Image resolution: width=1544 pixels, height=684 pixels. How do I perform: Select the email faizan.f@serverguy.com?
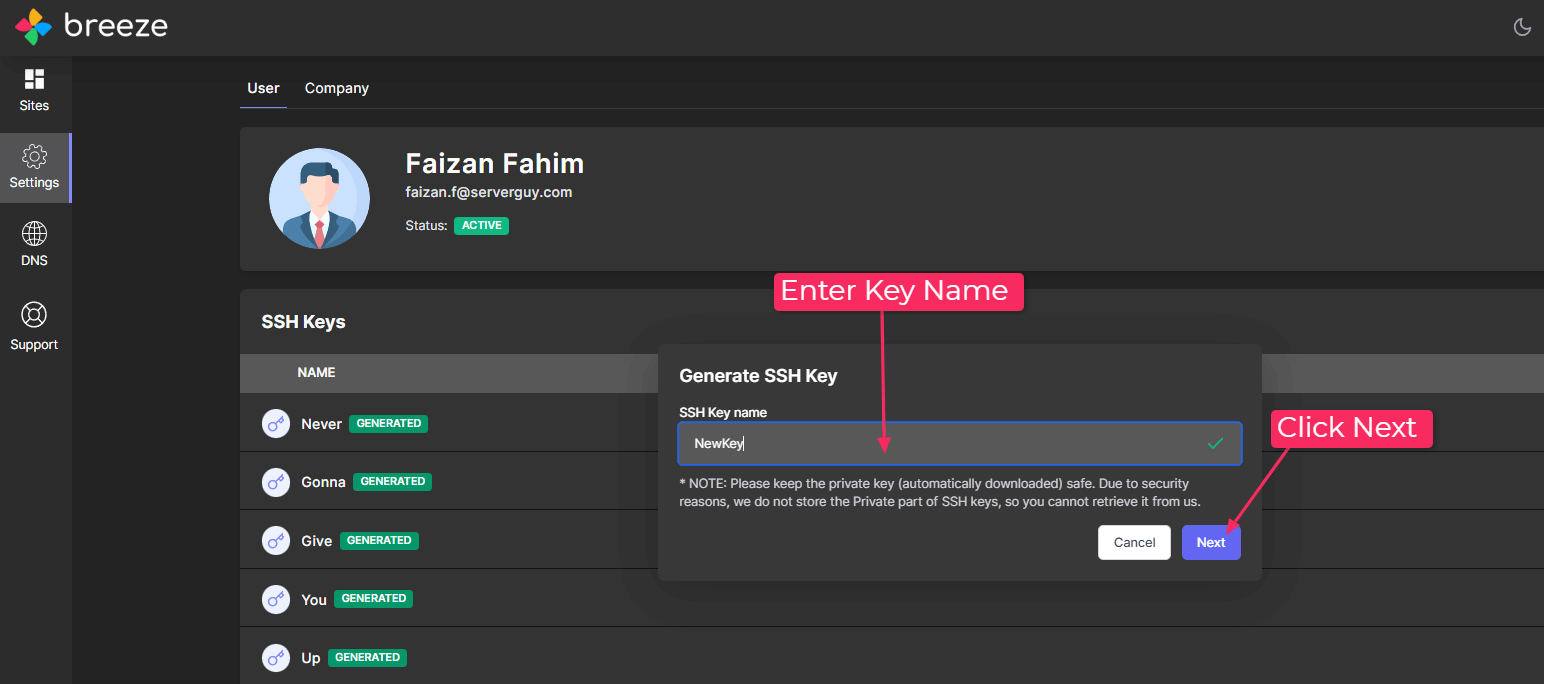coord(489,192)
